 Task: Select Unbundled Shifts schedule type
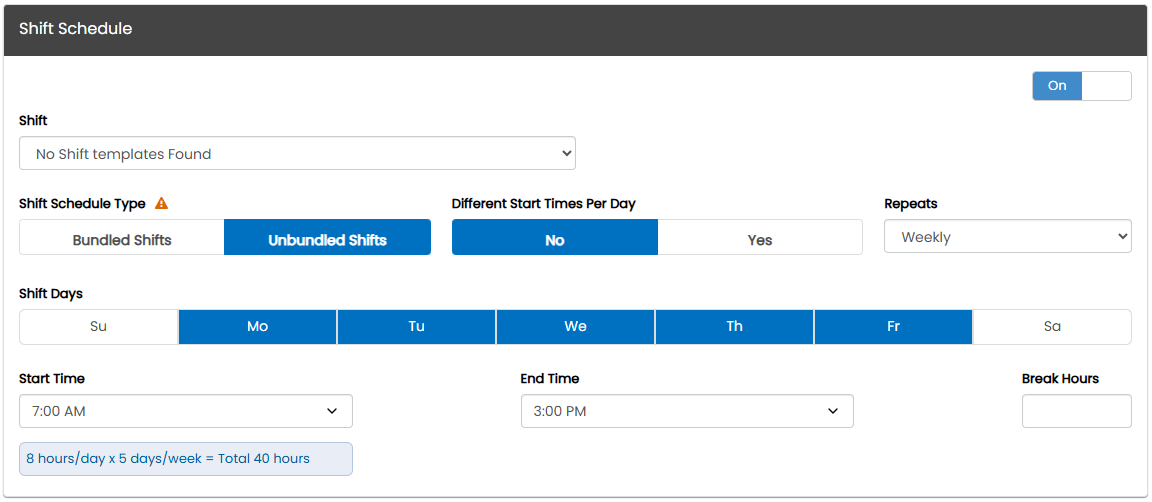pyautogui.click(x=328, y=237)
